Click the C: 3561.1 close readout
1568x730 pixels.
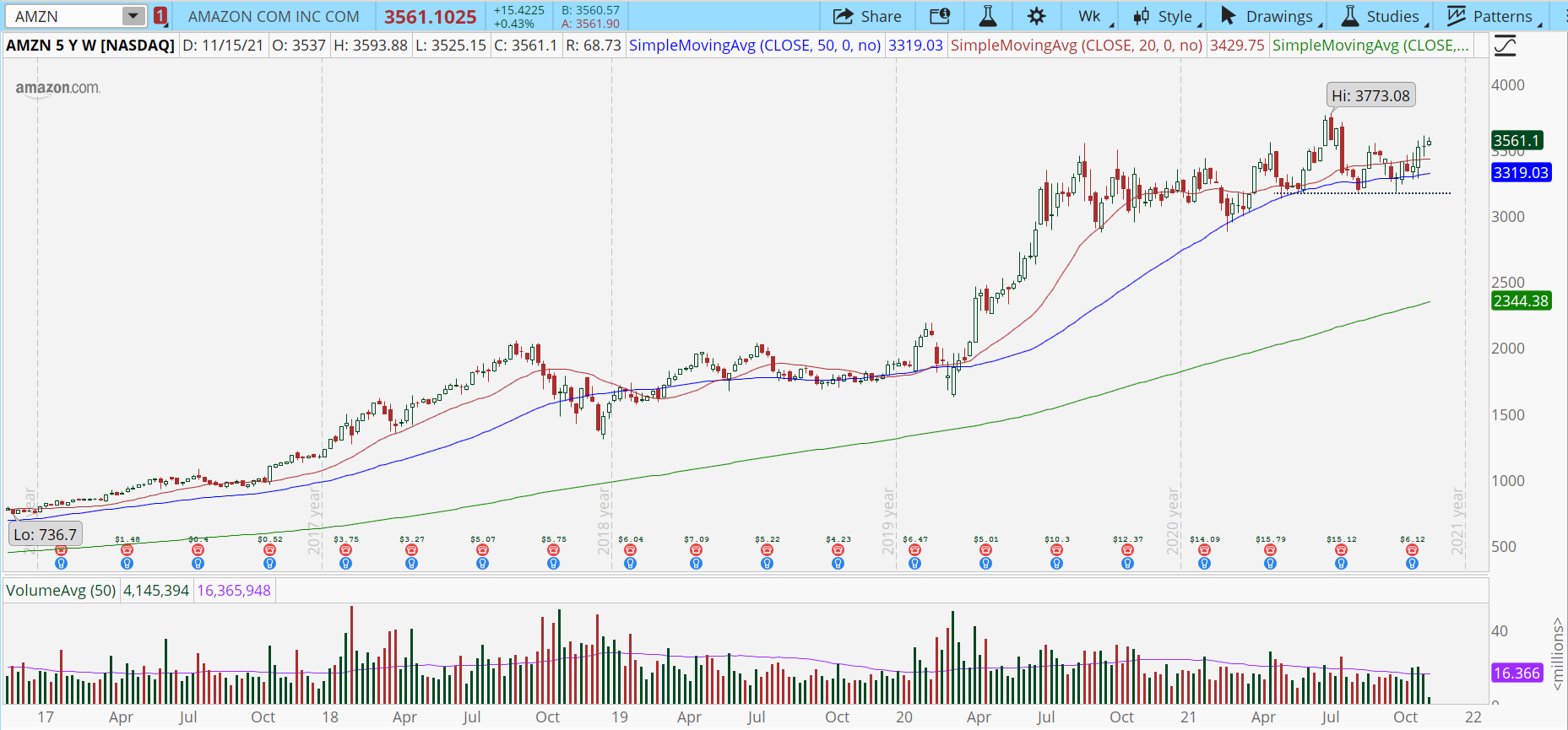pyautogui.click(x=525, y=46)
